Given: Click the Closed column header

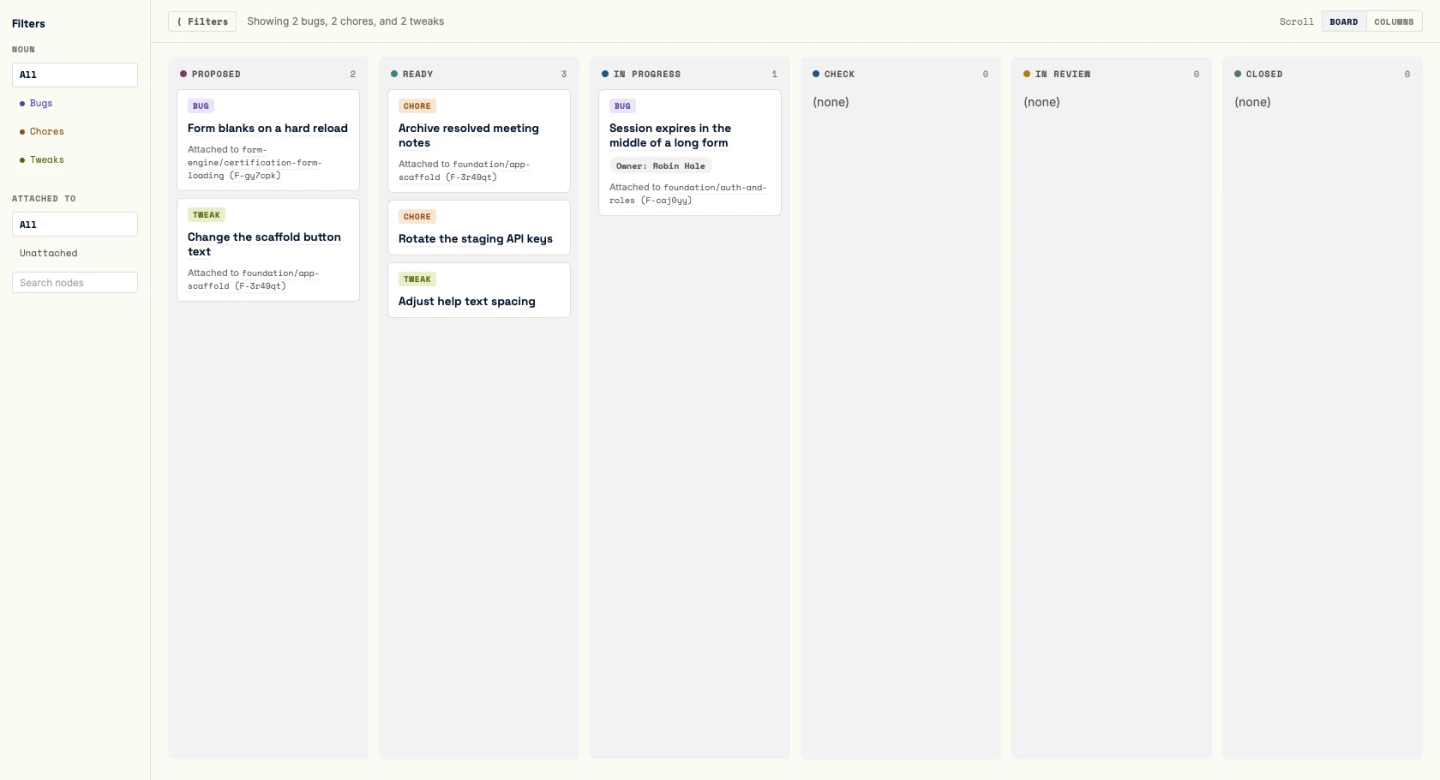Looking at the screenshot, I should click(1323, 74).
